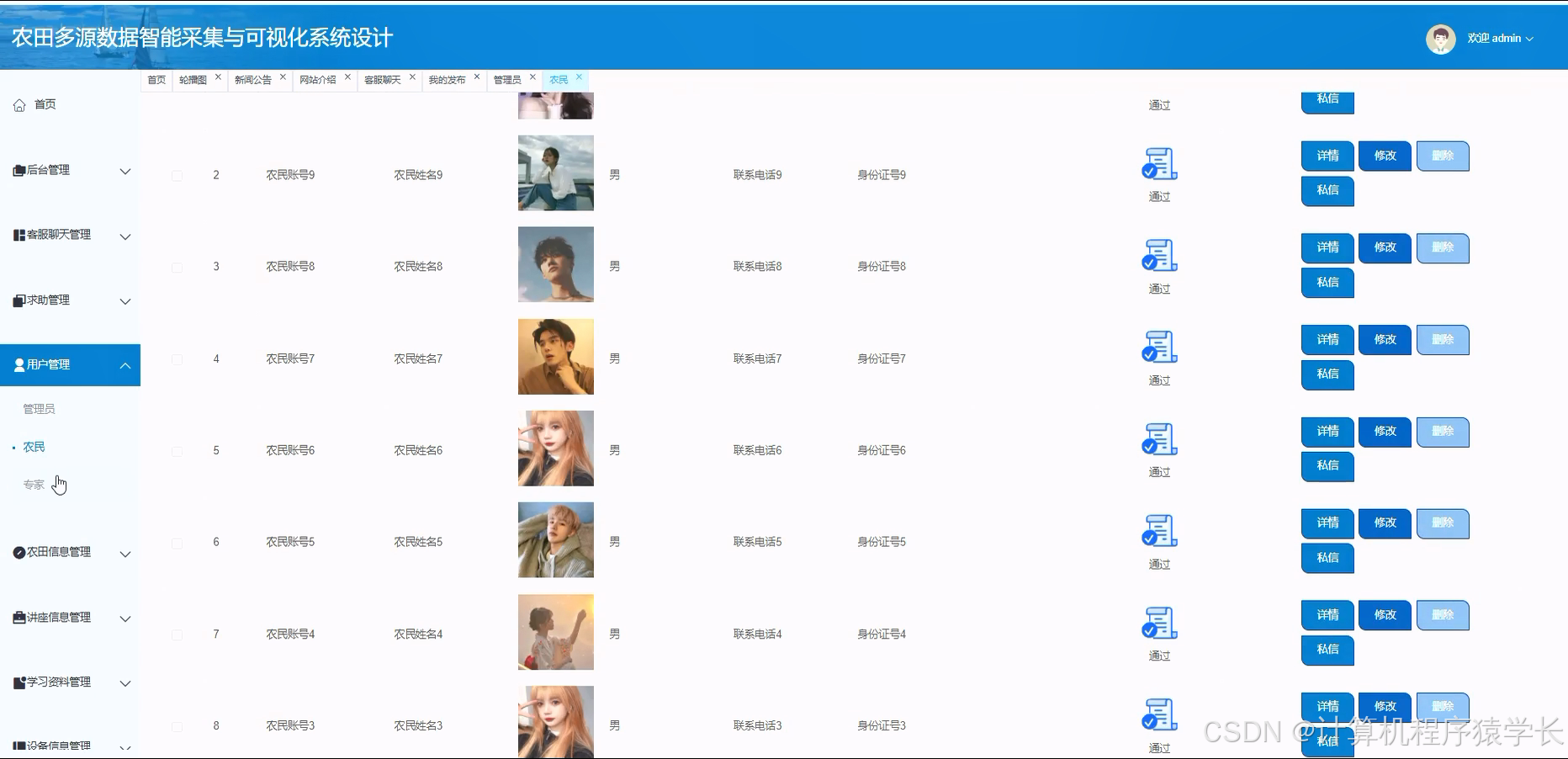Open avatar photo of 农民姓名4
1568x759 pixels.
pyautogui.click(x=555, y=632)
